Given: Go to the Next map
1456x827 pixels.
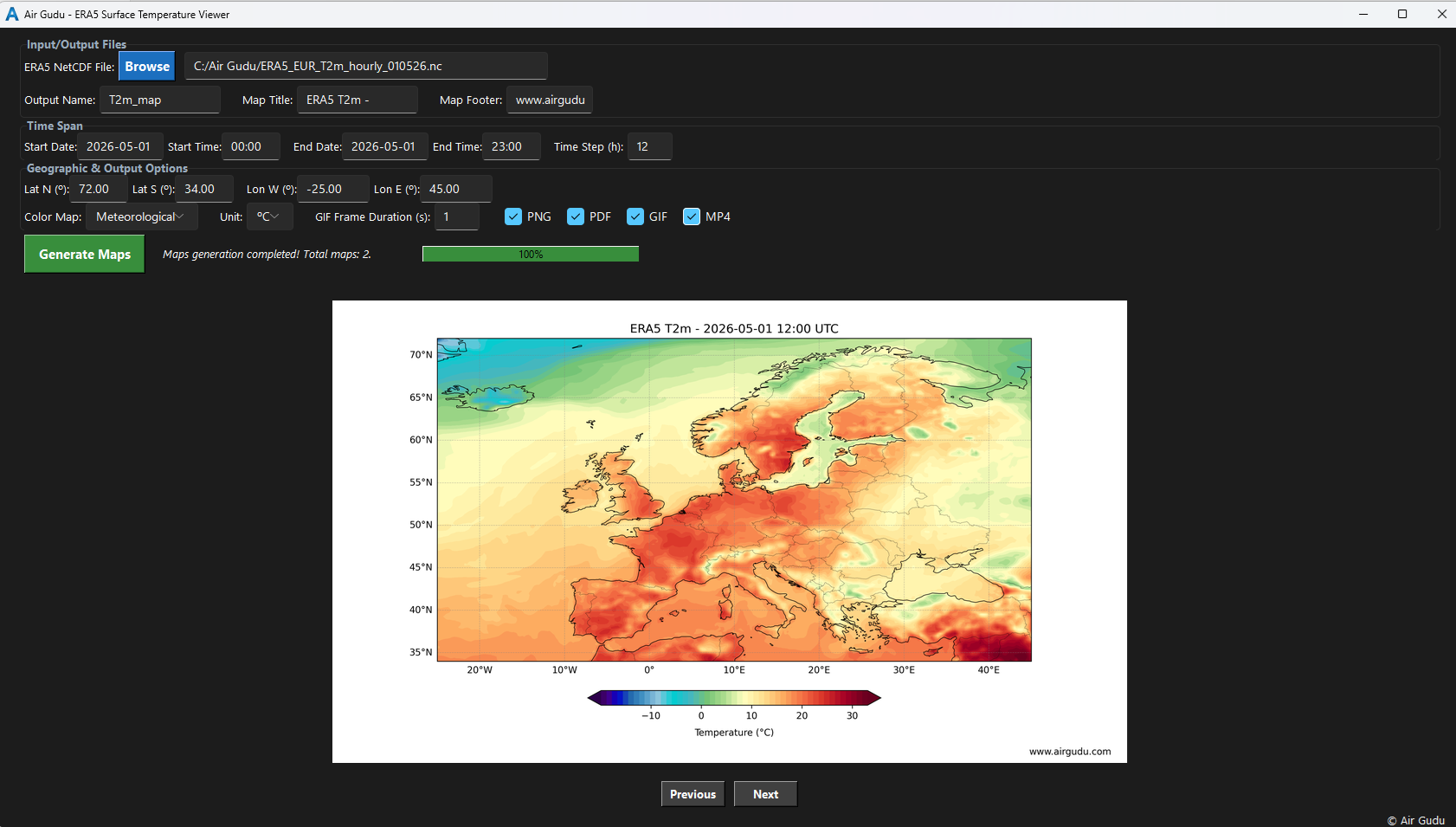Looking at the screenshot, I should (x=765, y=794).
